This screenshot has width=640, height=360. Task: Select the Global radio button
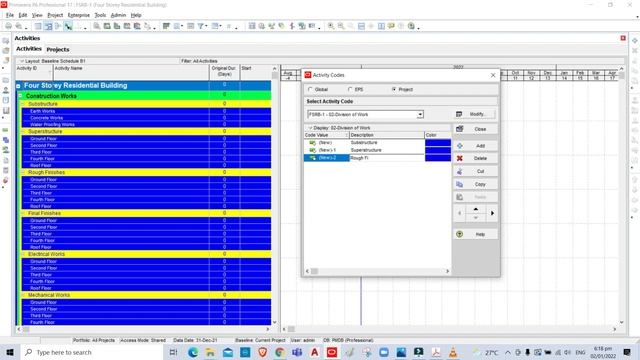click(x=310, y=89)
